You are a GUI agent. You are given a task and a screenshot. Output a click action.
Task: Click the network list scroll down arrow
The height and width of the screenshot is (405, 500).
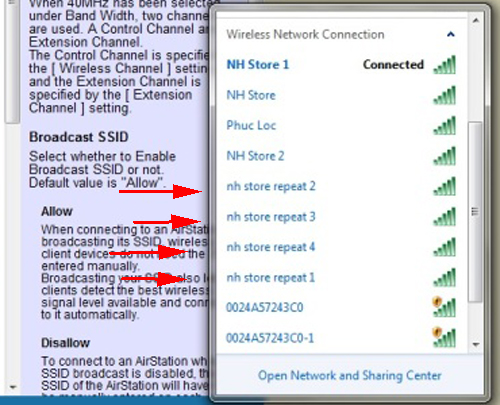pos(476,345)
